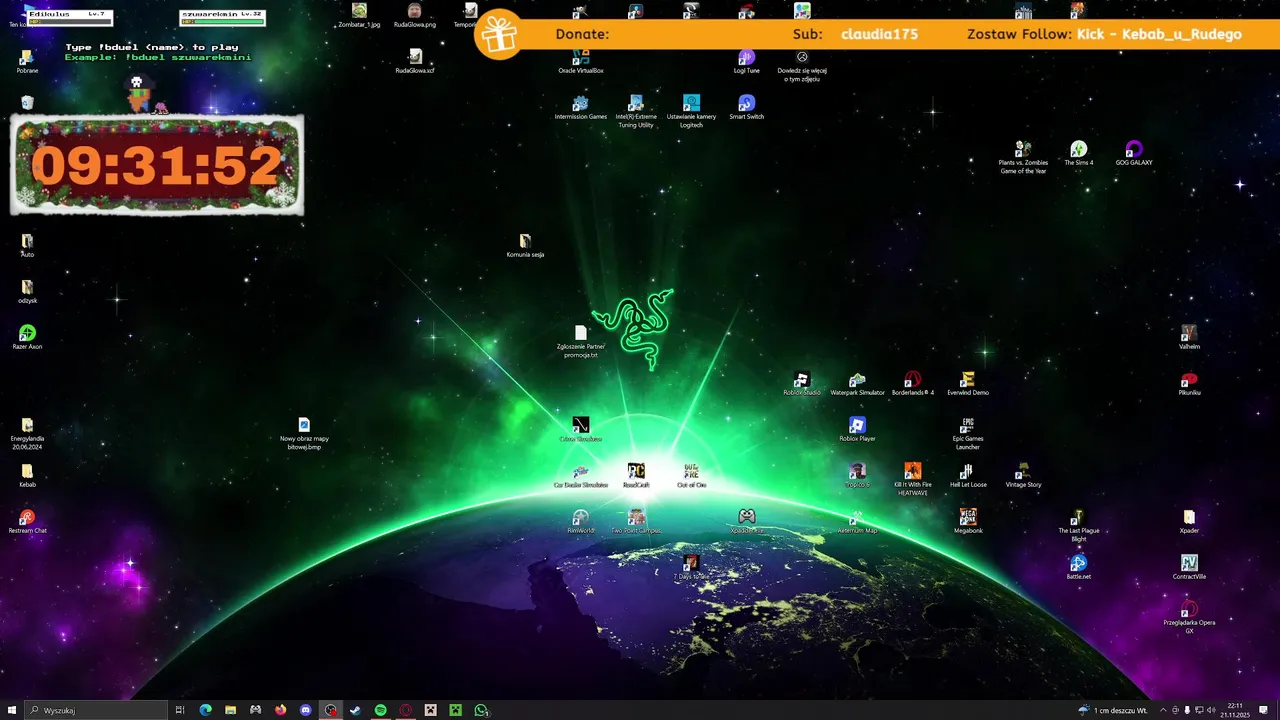Open the Aeternum Map shortcut

857,521
